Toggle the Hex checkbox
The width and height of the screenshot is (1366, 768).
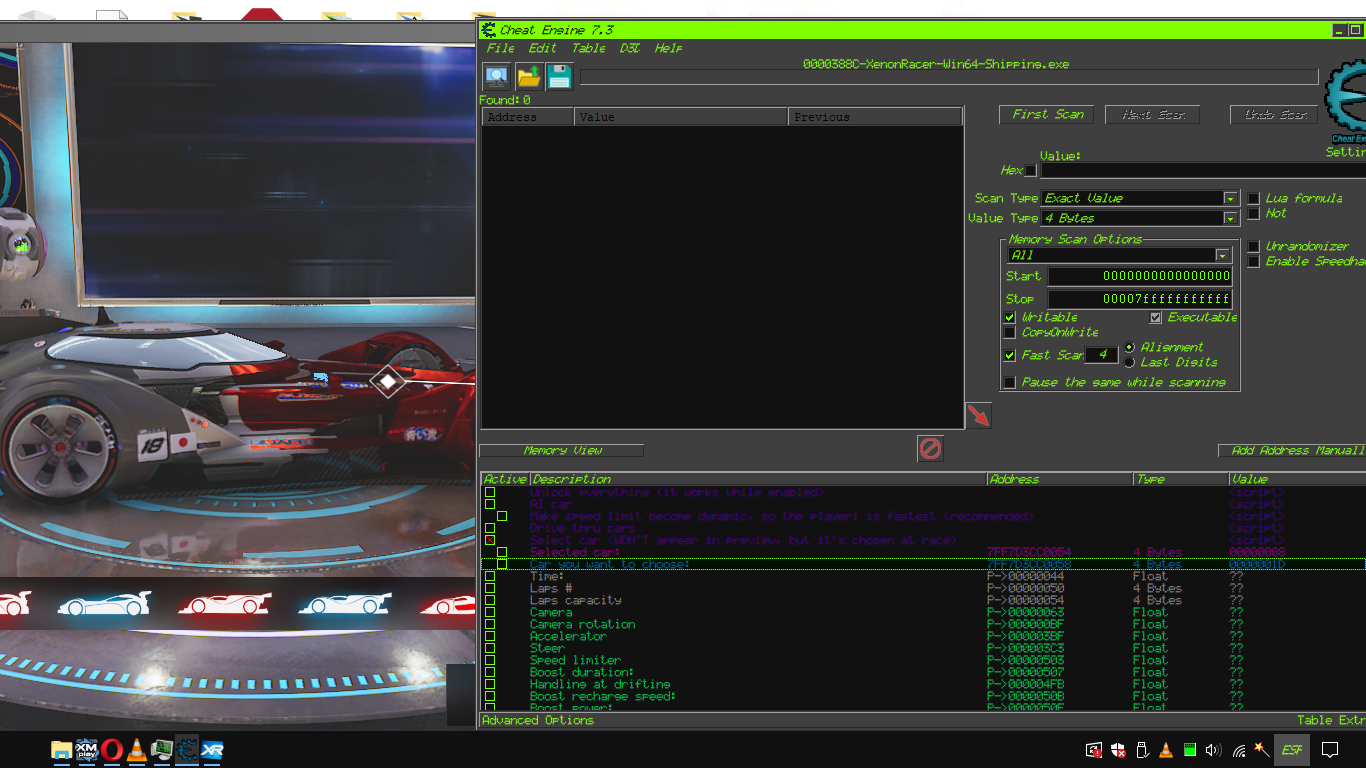click(1031, 170)
